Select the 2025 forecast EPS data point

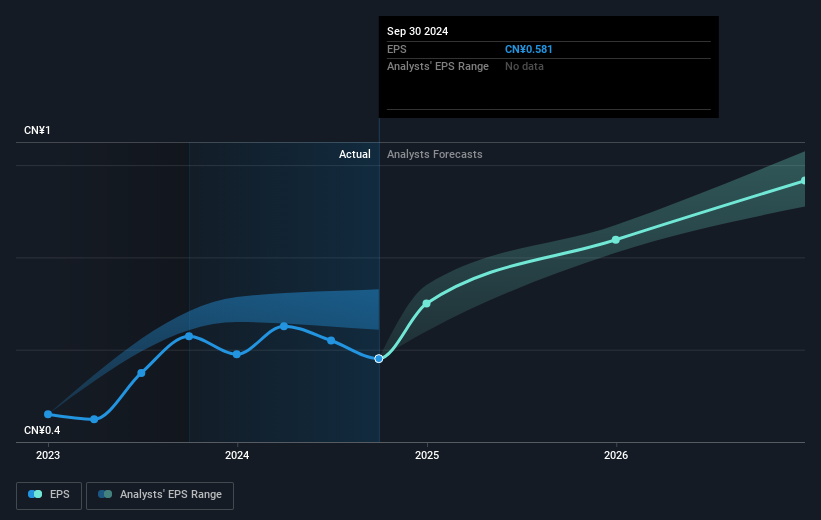[426, 304]
